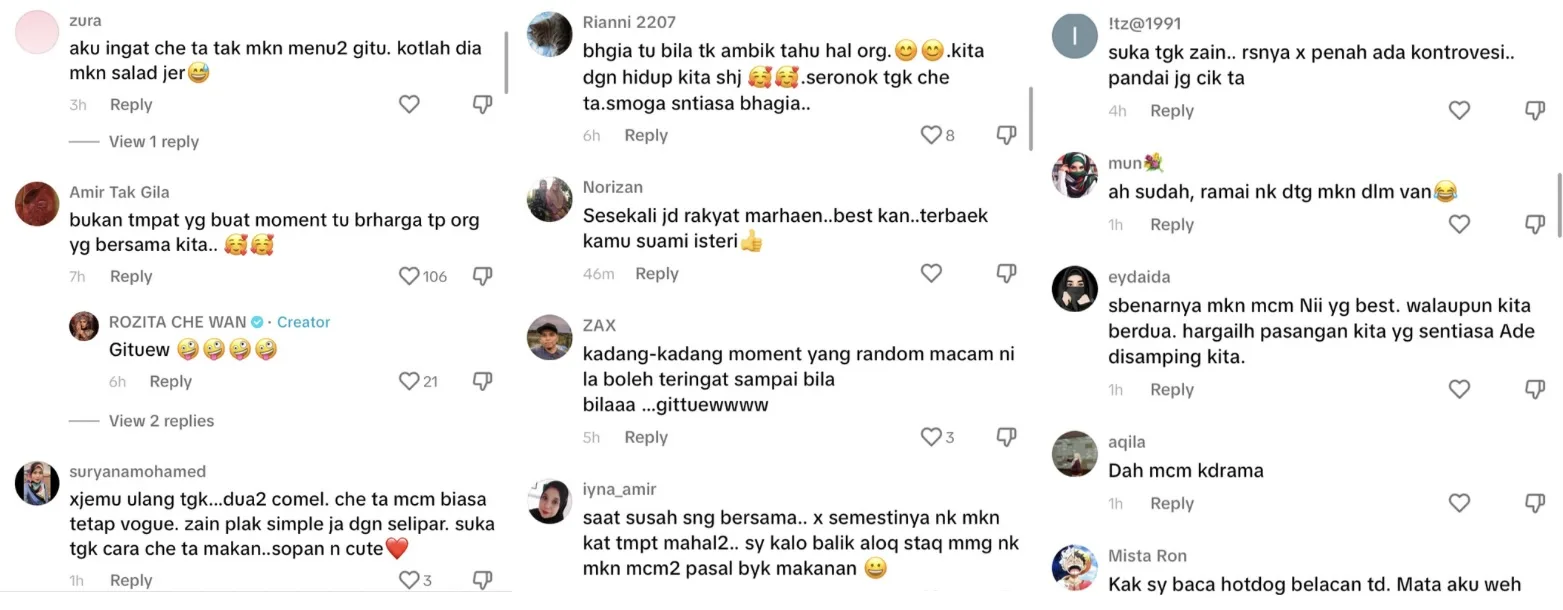Toggle like on suryanamohamed's comment
The image size is (1563, 610).
[409, 580]
